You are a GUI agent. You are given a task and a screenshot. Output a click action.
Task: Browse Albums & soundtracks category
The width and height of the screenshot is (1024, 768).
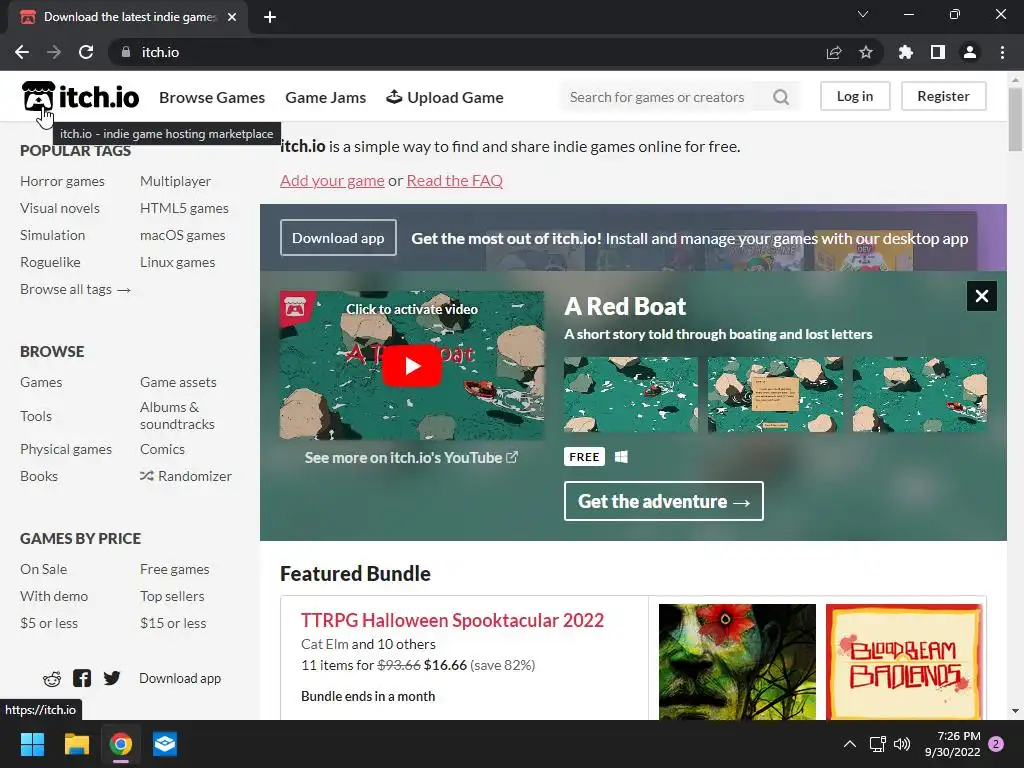click(x=178, y=415)
